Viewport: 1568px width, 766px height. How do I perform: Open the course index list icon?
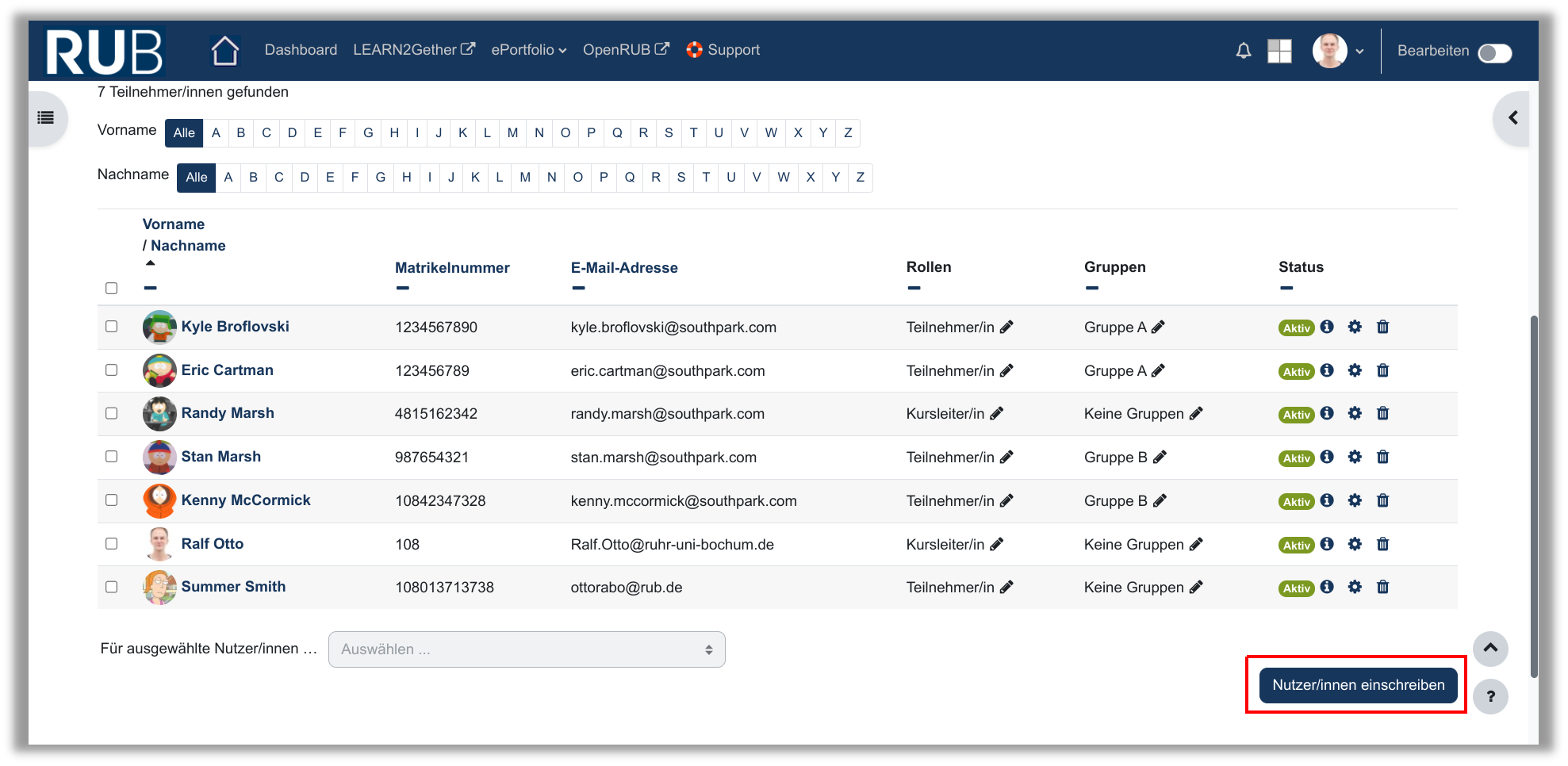[46, 118]
